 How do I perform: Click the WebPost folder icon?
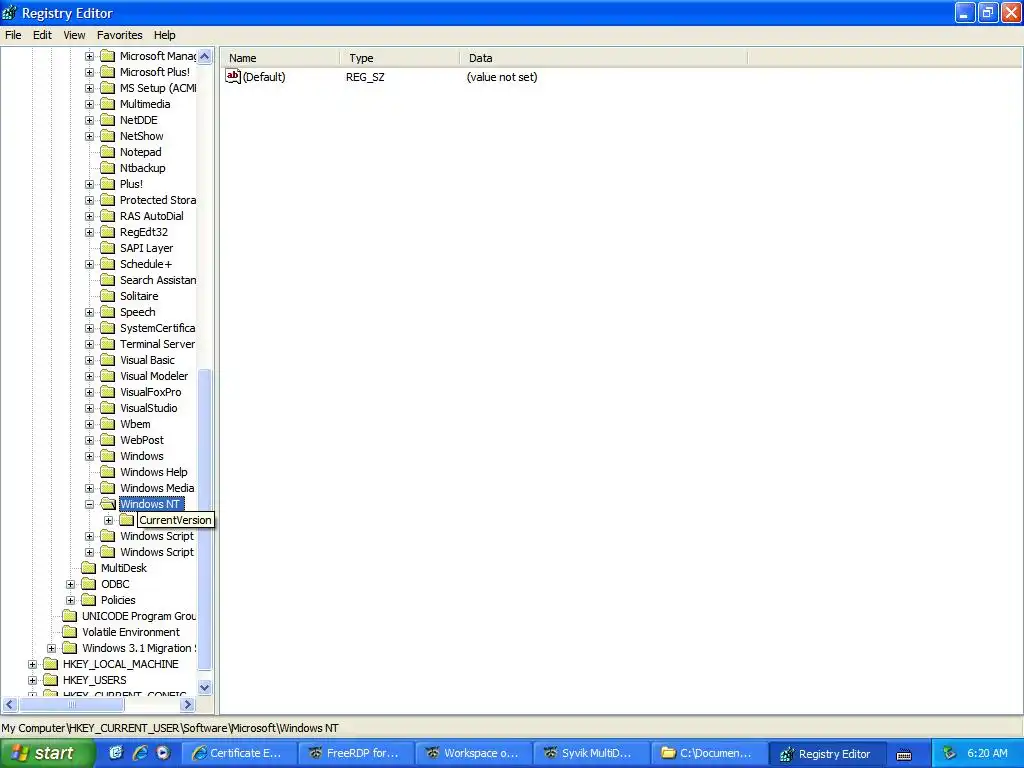tap(107, 440)
